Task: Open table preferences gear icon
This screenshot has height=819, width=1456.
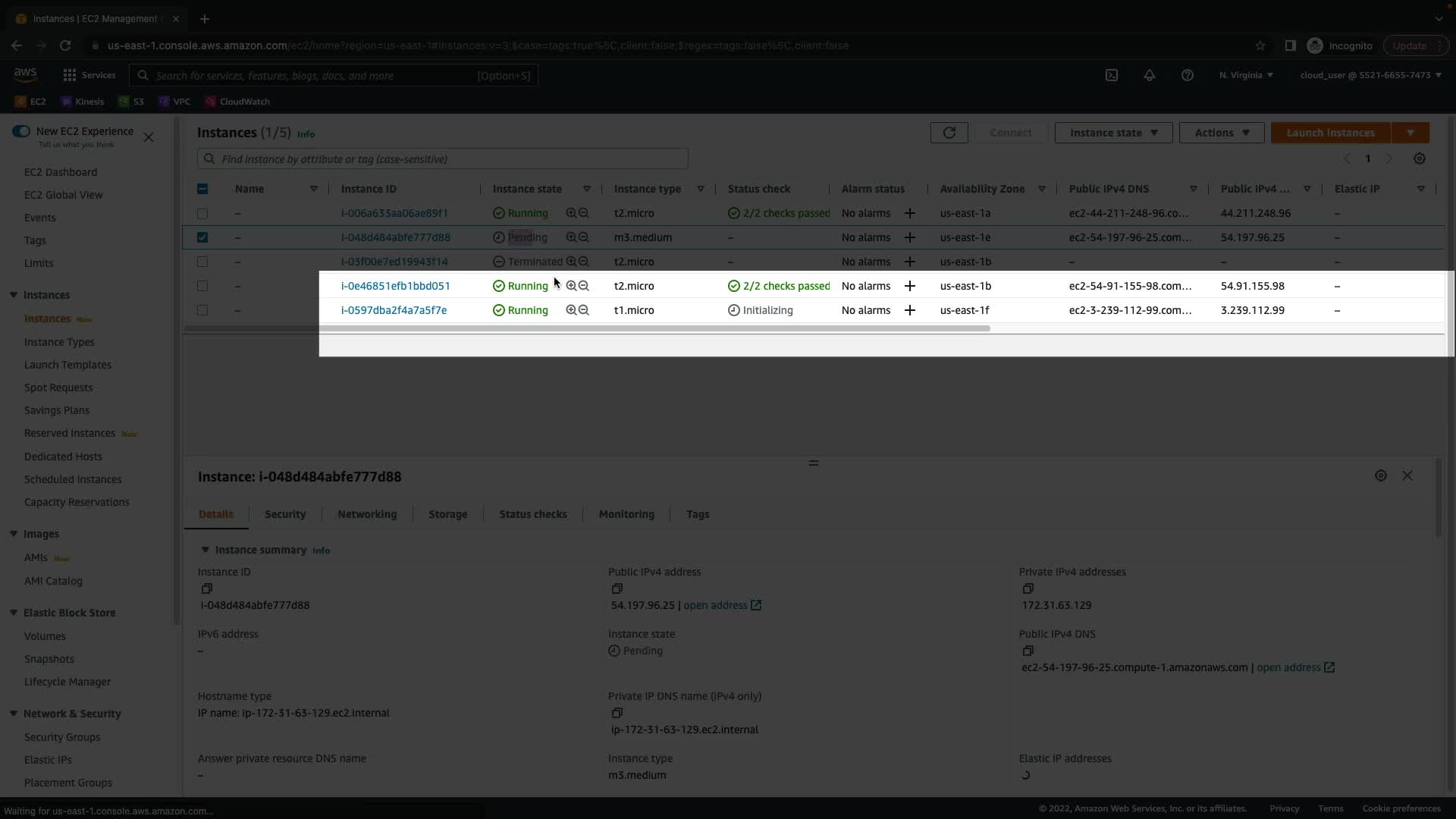Action: [x=1420, y=158]
